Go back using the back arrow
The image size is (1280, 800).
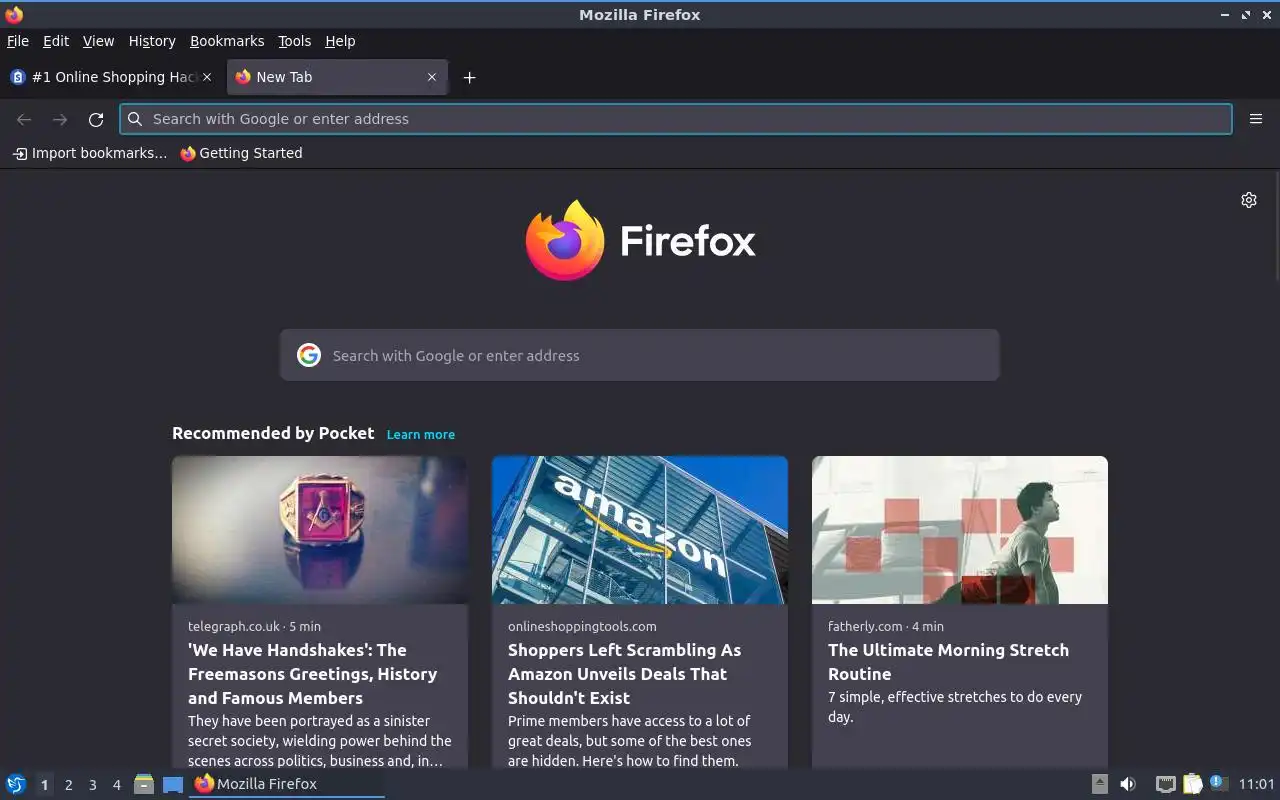(24, 119)
